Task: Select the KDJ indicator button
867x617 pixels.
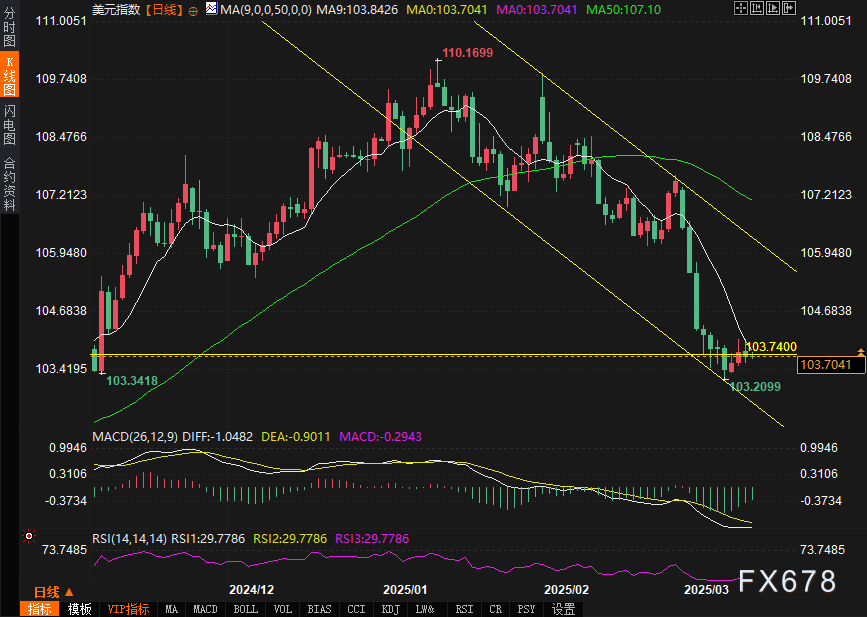Action: pyautogui.click(x=390, y=608)
